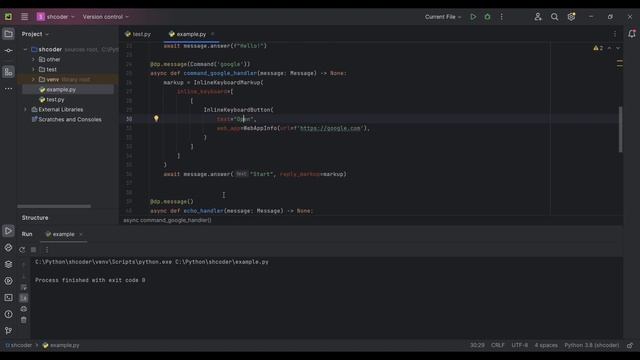Click the editor vertical scrollbar thumb
This screenshot has height=360, width=640.
click(x=620, y=129)
